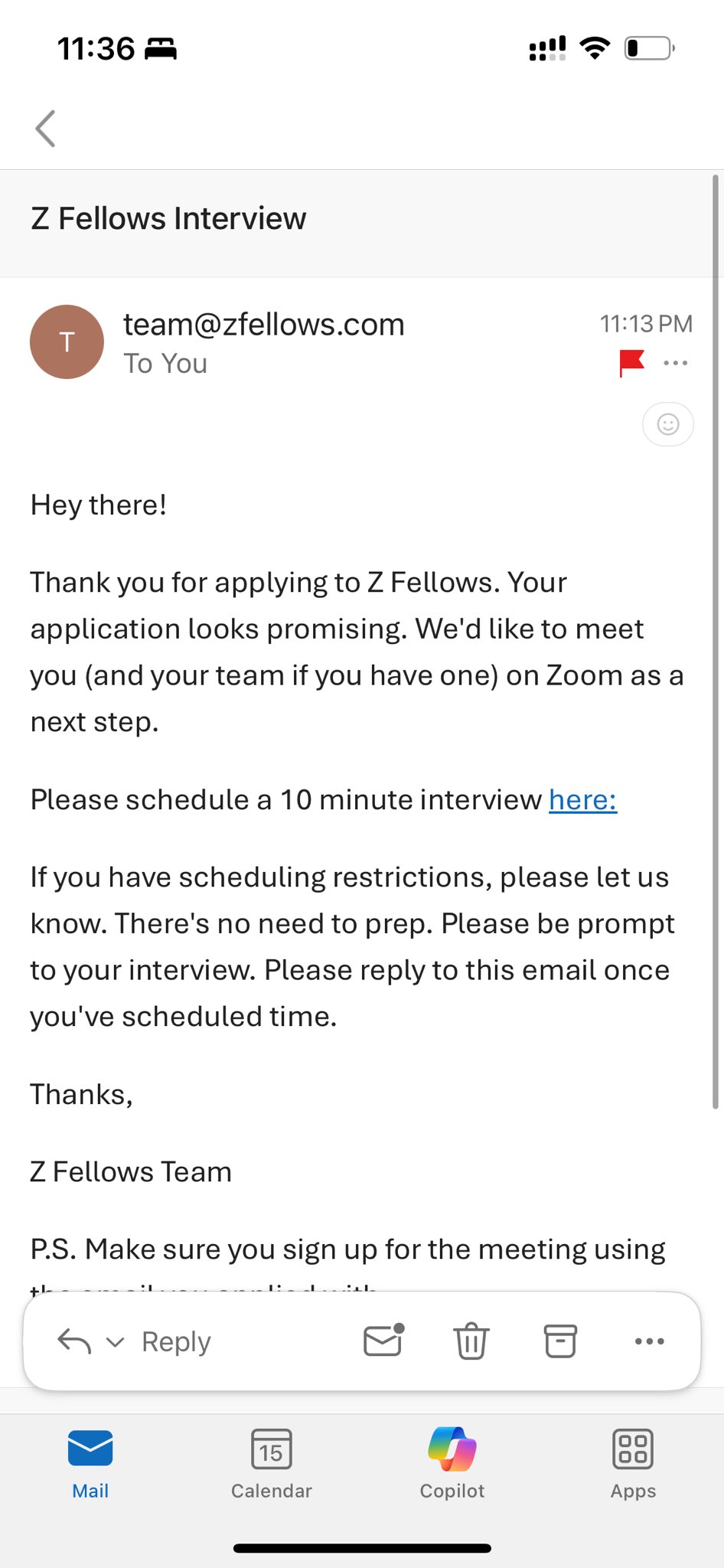Launch Copilot from bottom bar
This screenshot has width=724, height=1568.
click(x=452, y=1464)
